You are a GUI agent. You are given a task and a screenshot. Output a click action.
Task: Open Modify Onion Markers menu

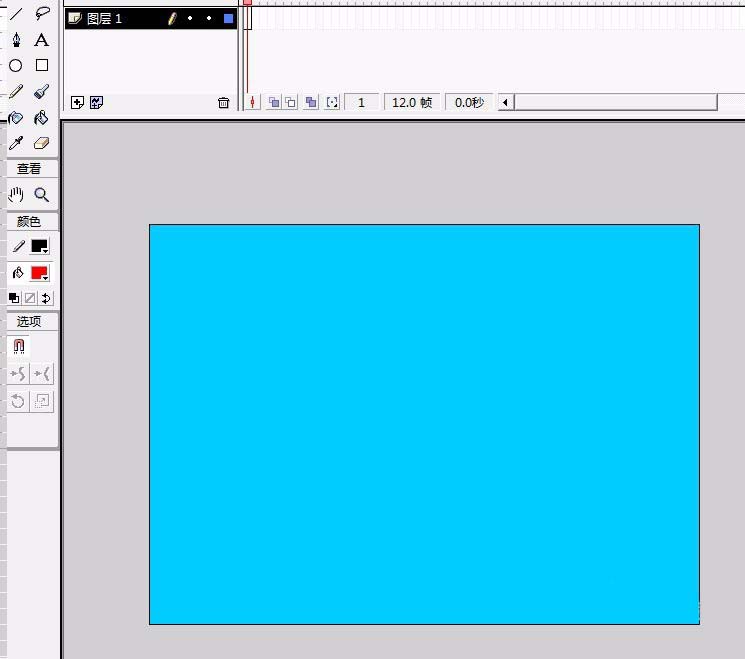[x=332, y=102]
